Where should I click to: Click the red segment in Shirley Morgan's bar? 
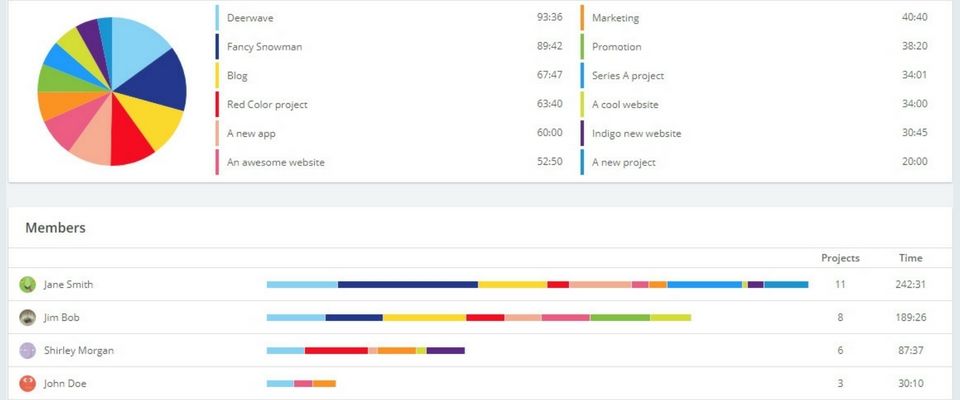(336, 350)
